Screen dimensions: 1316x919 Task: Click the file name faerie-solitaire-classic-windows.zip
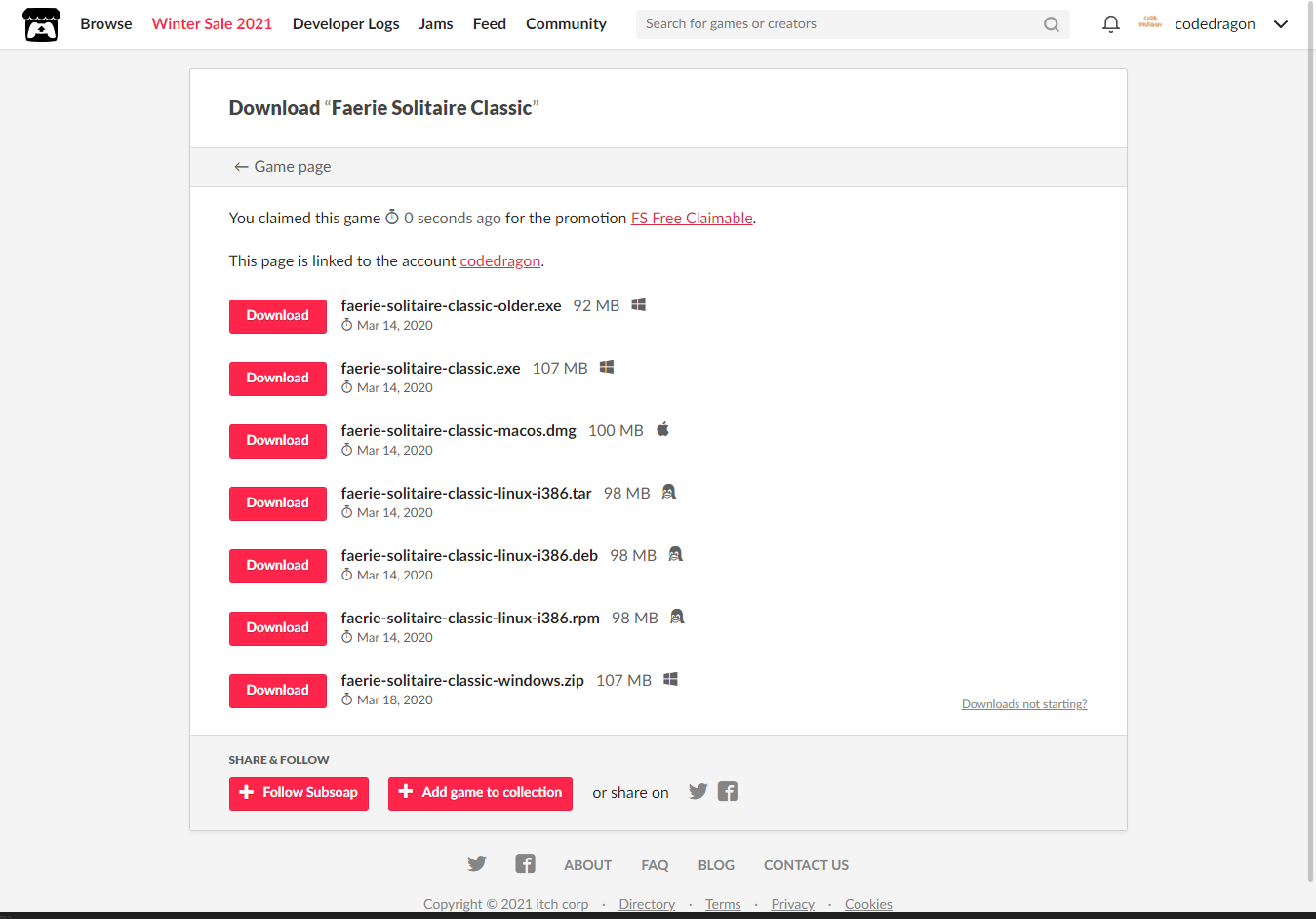(462, 680)
